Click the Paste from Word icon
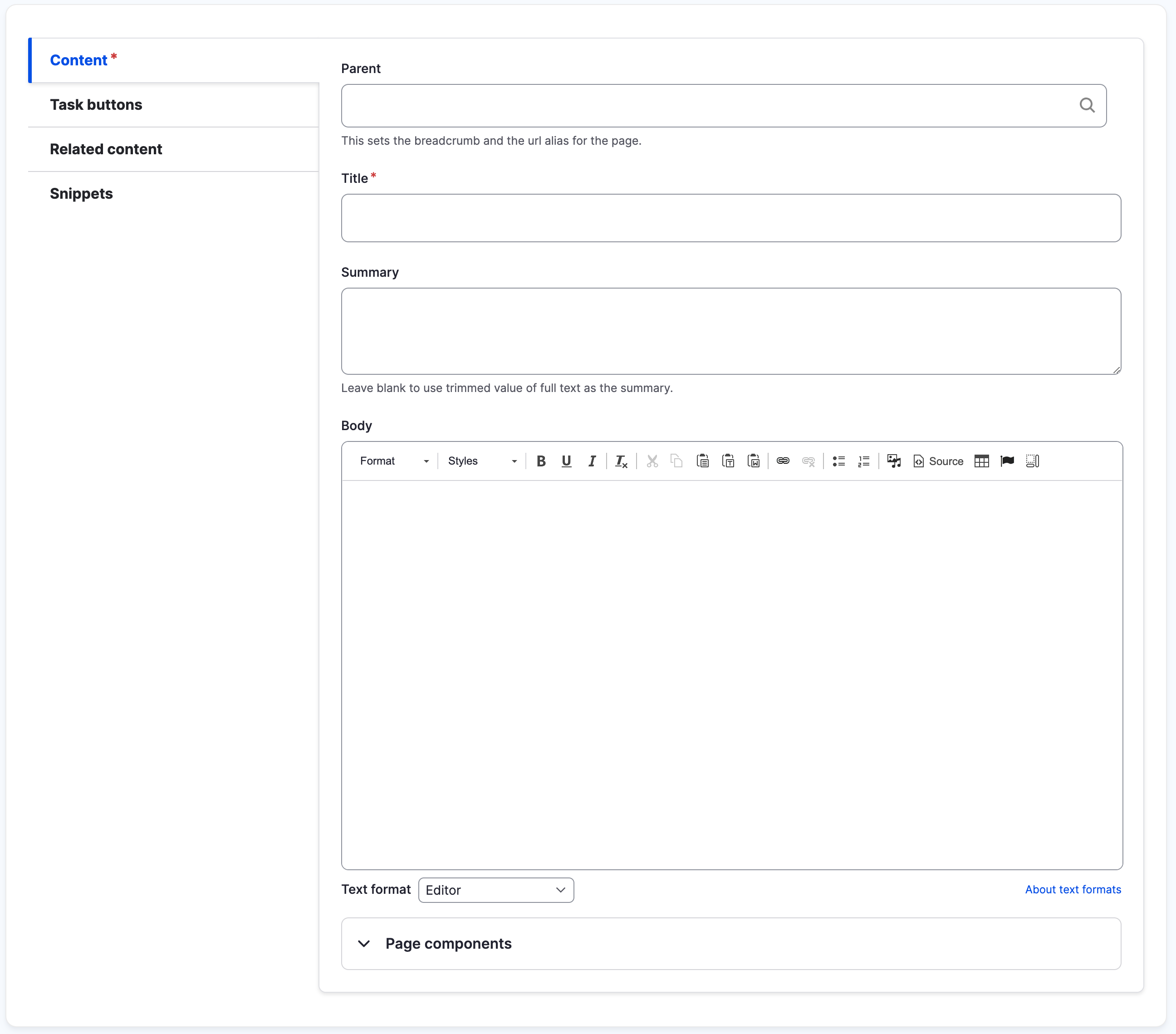 tap(754, 461)
